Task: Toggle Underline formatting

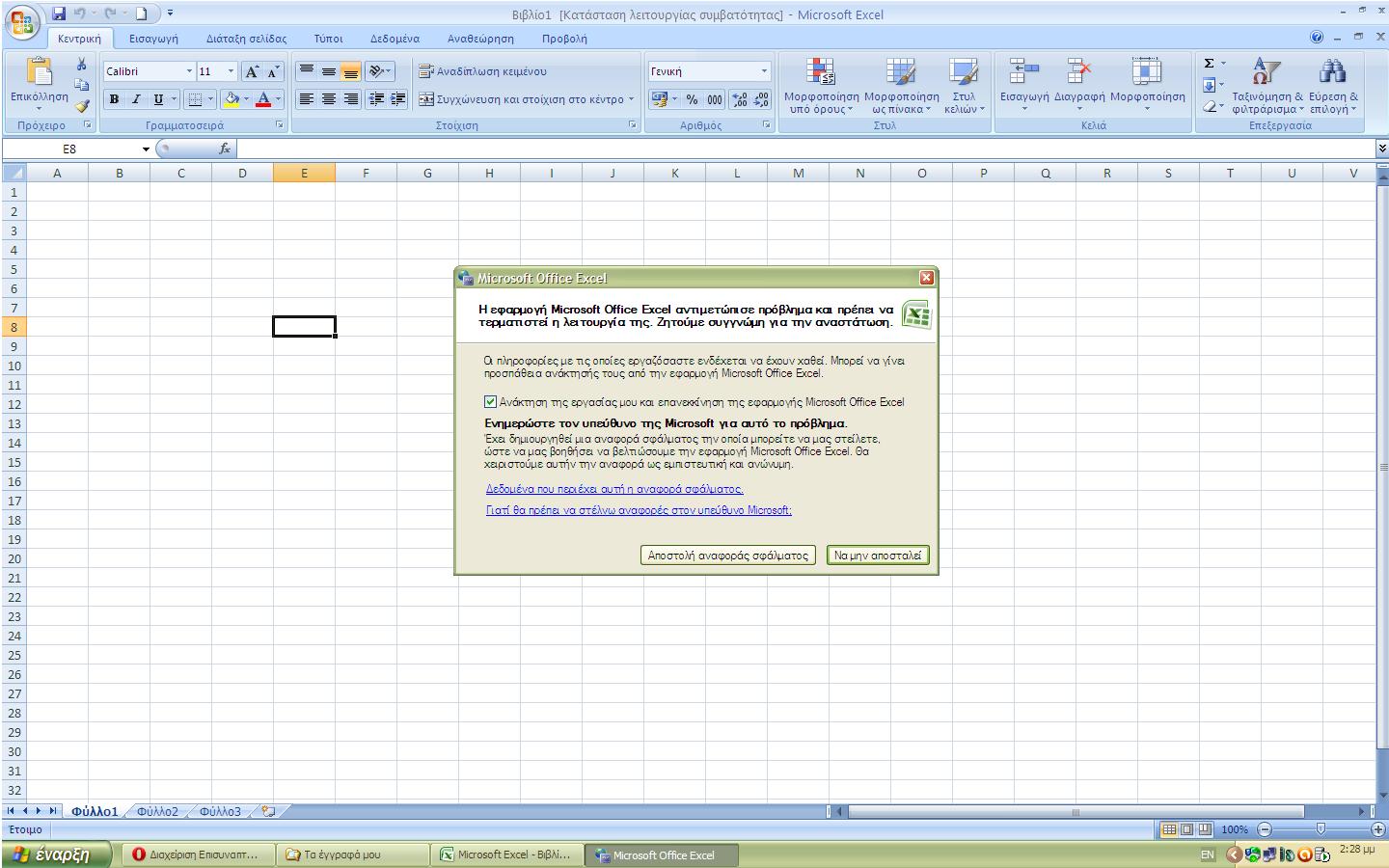Action: pos(158,99)
